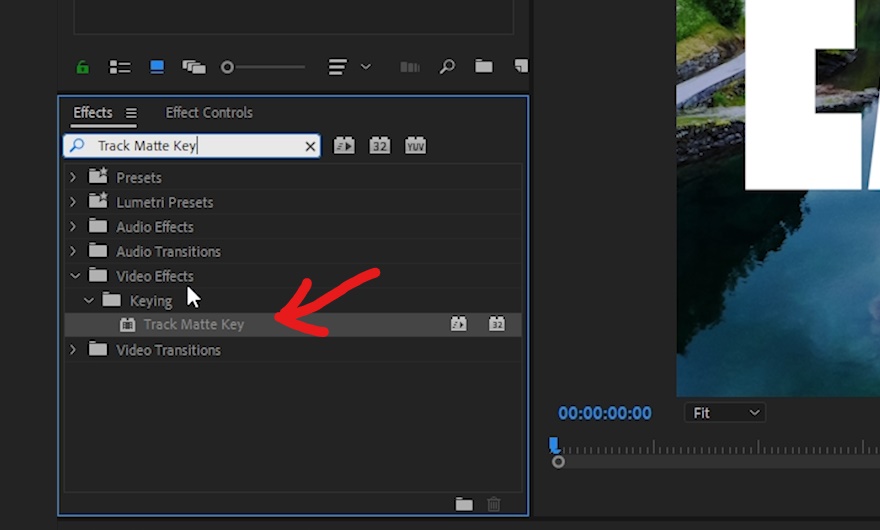
Task: Click the New Item icon
Action: coord(521,66)
